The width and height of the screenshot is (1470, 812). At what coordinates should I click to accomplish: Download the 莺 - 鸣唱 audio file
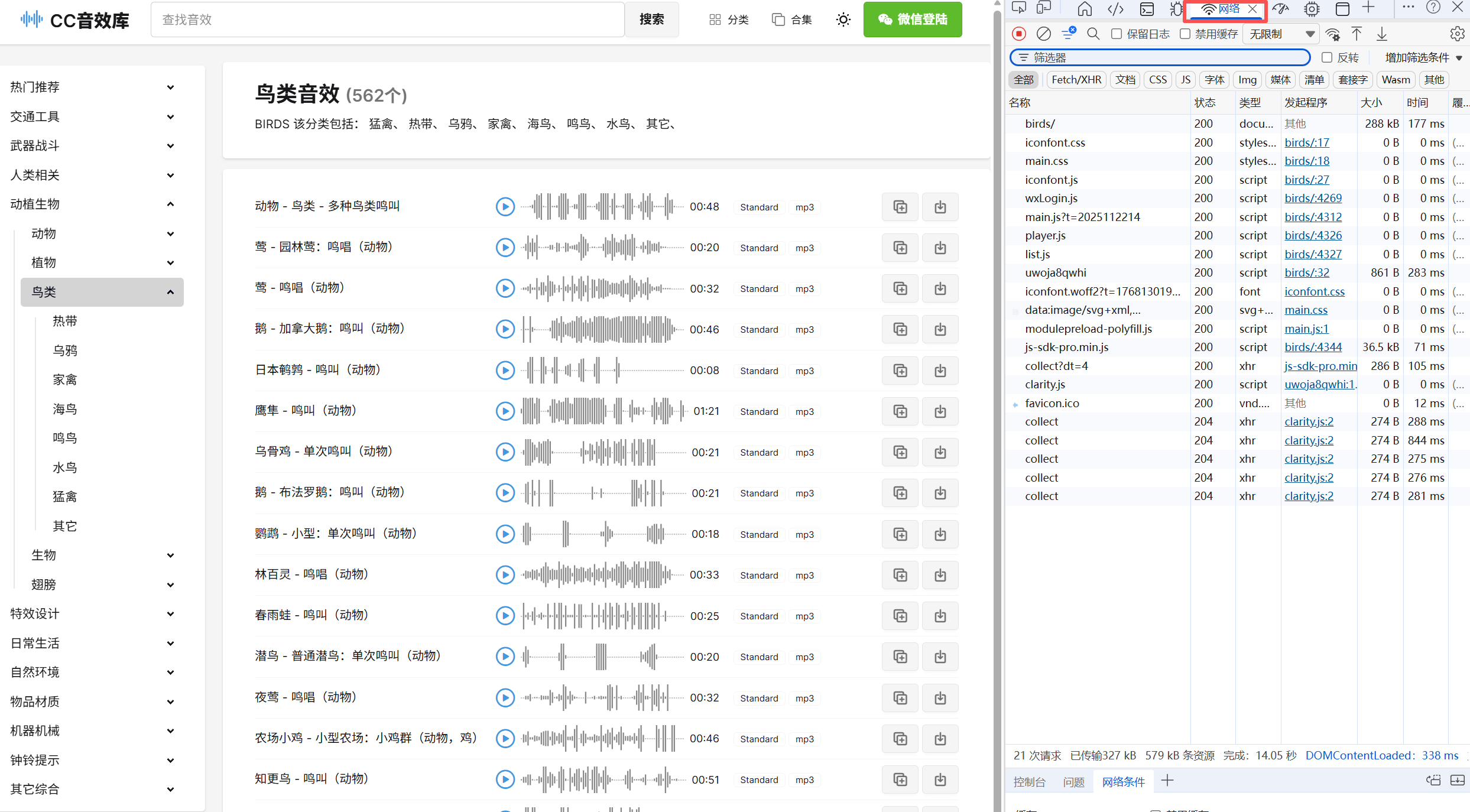[940, 288]
